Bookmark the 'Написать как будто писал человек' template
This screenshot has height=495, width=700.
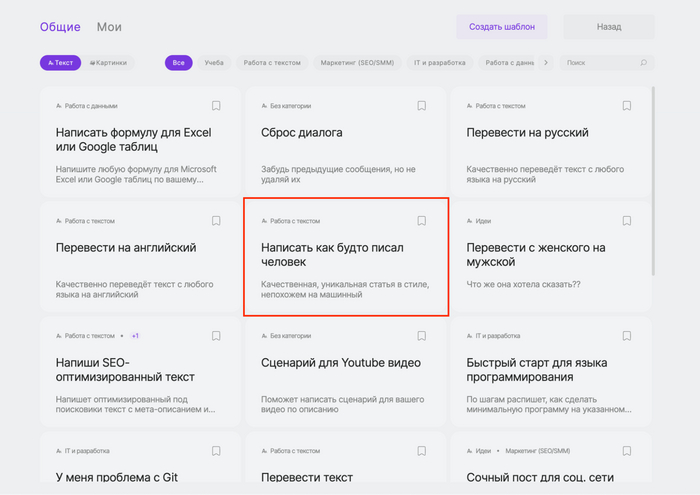pos(421,221)
